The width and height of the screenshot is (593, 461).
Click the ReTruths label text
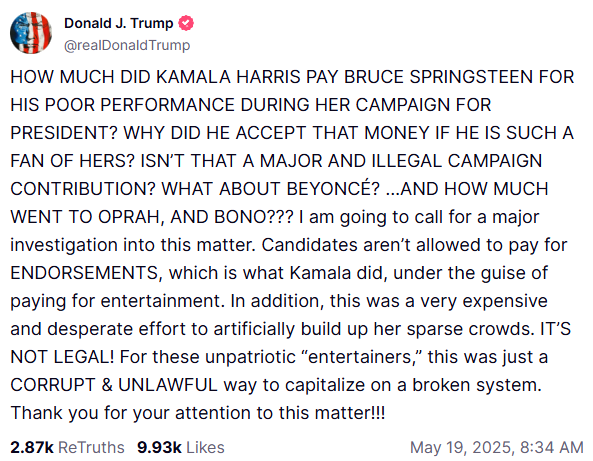click(x=91, y=447)
